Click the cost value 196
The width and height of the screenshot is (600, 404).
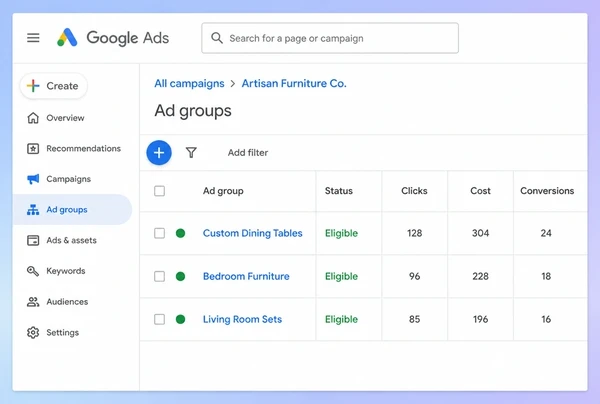pyautogui.click(x=480, y=319)
